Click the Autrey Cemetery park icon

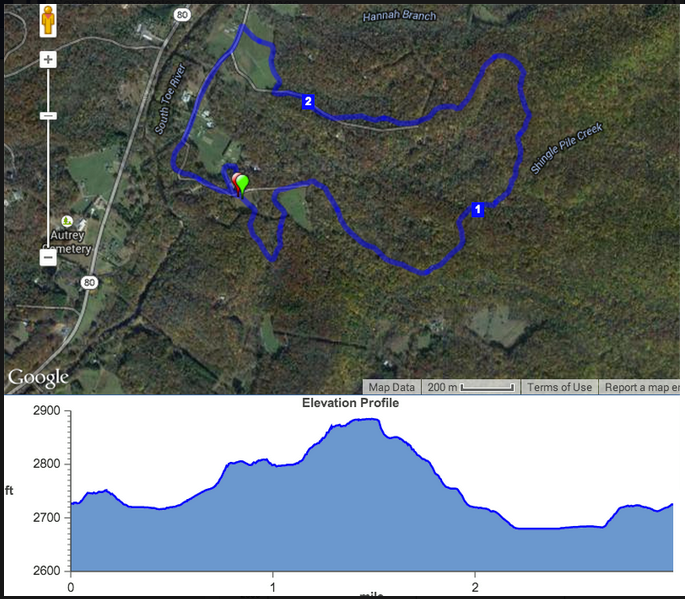[66, 221]
